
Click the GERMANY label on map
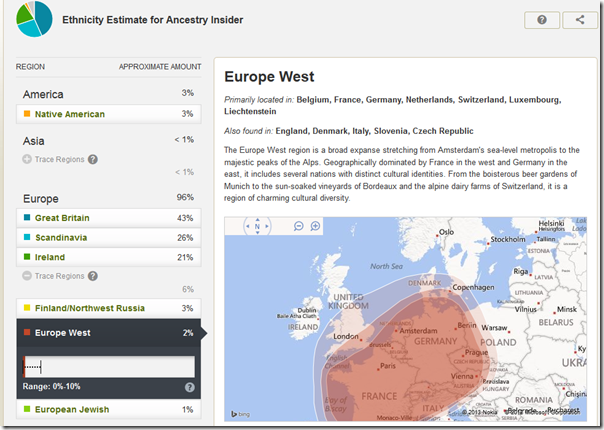(436, 341)
